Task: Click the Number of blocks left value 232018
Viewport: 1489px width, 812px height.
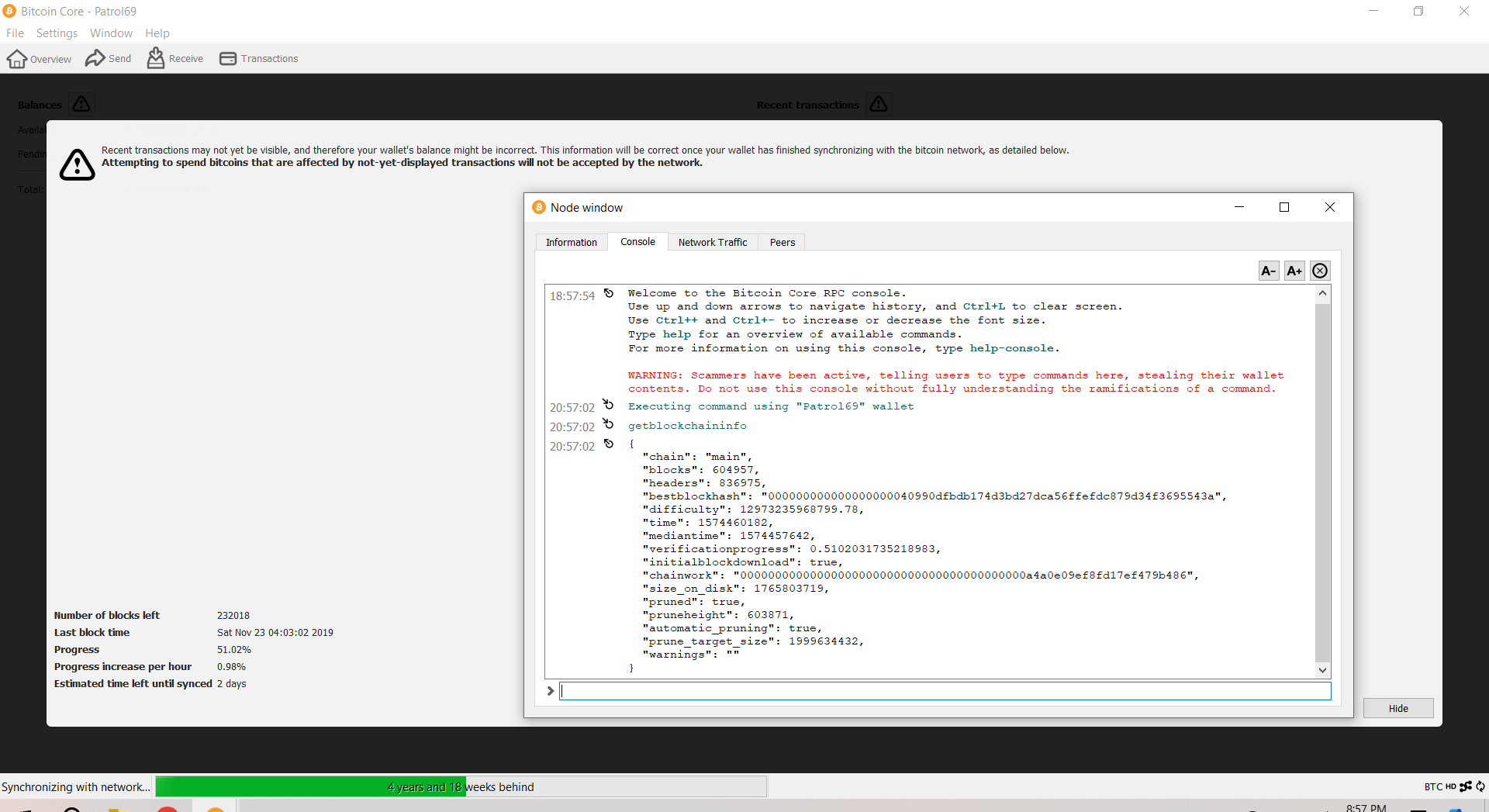Action: point(233,616)
